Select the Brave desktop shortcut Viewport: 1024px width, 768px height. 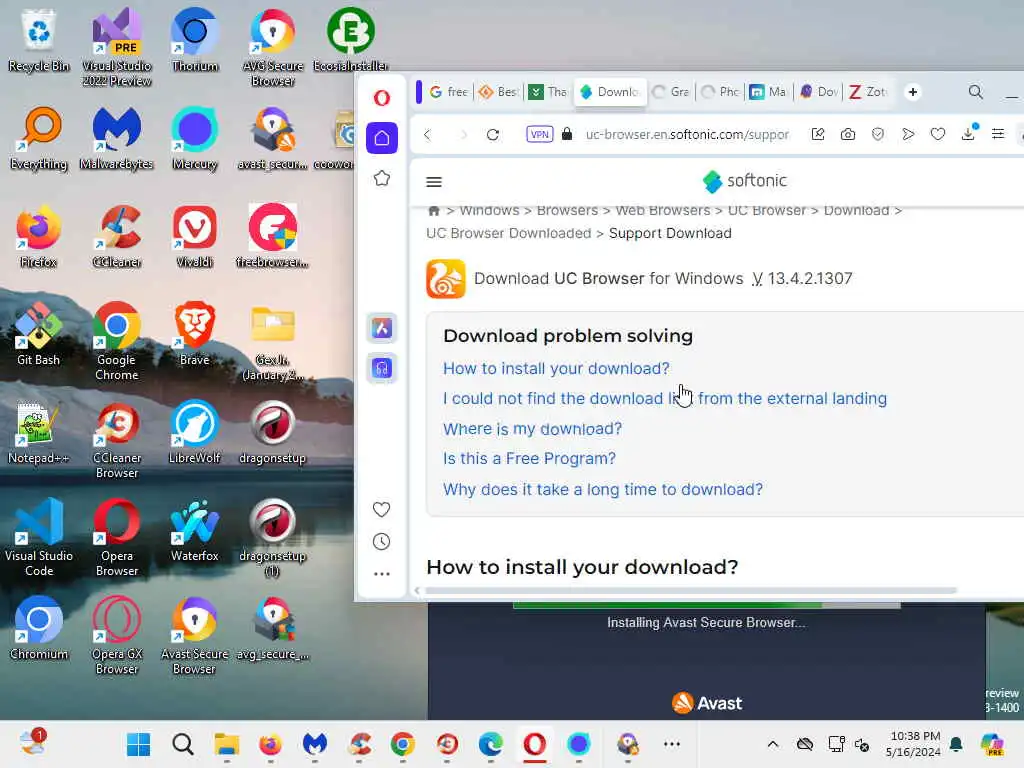pos(195,334)
